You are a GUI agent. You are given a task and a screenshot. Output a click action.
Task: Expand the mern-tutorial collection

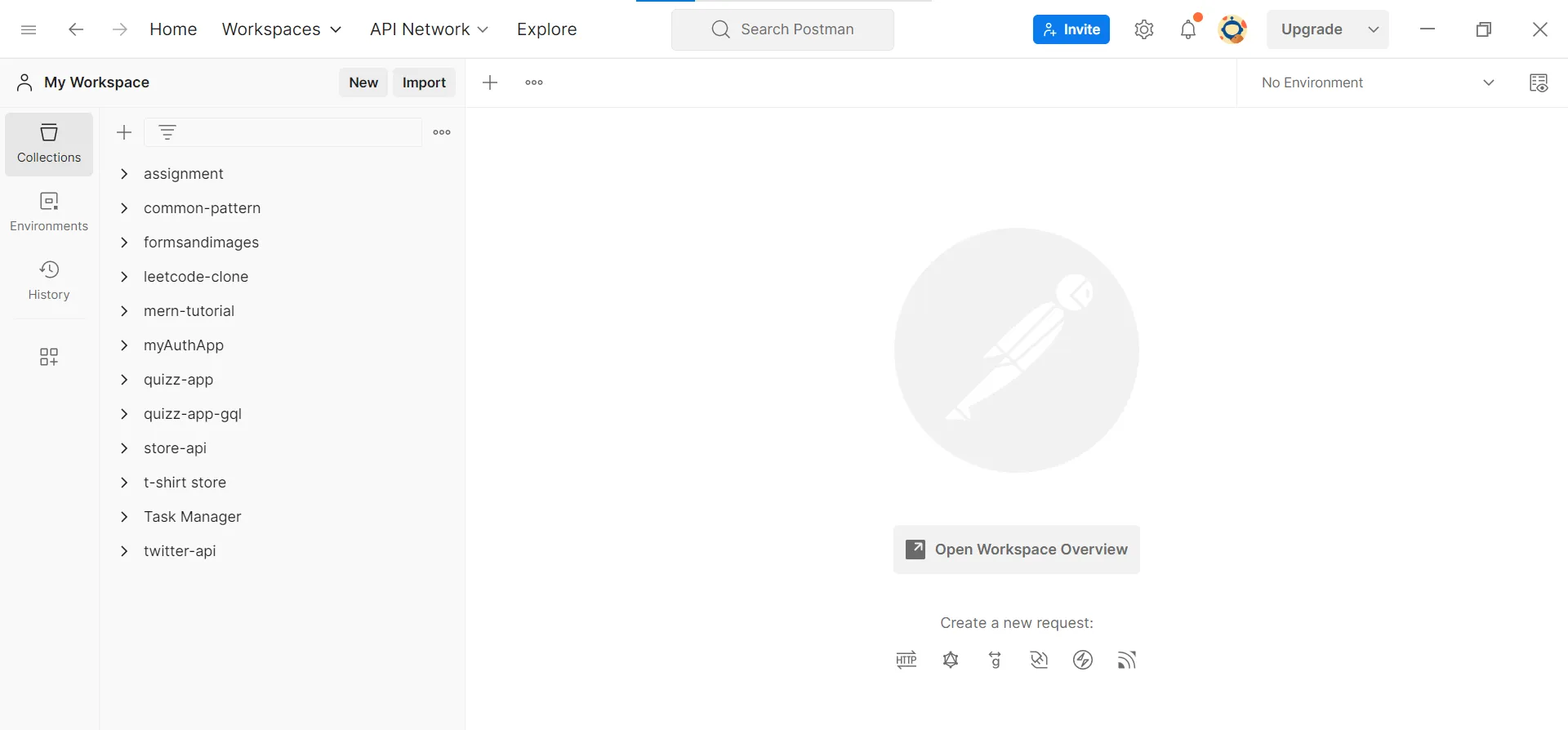click(x=124, y=311)
